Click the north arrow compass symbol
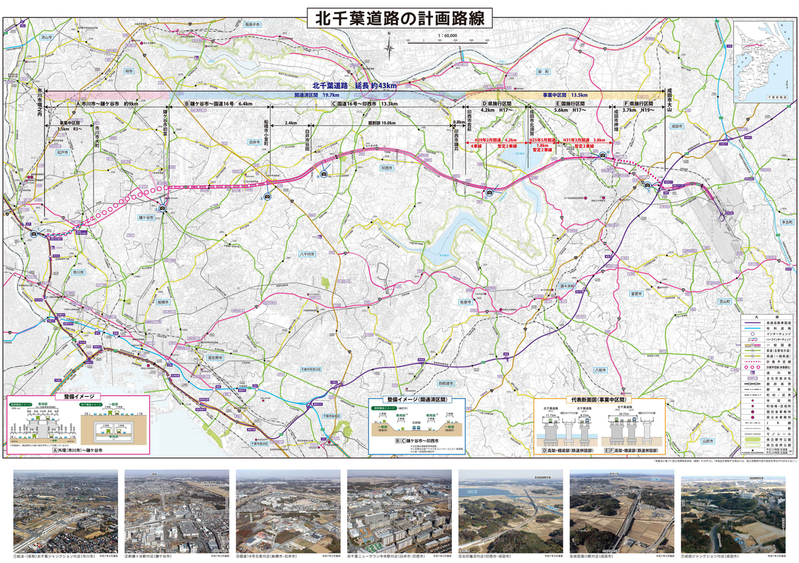799x563 pixels. (x=389, y=47)
